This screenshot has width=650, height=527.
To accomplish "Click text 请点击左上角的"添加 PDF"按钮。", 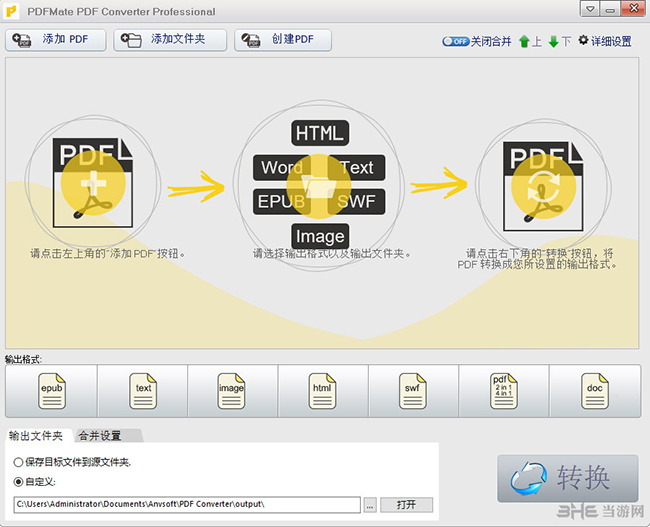I will click(108, 253).
